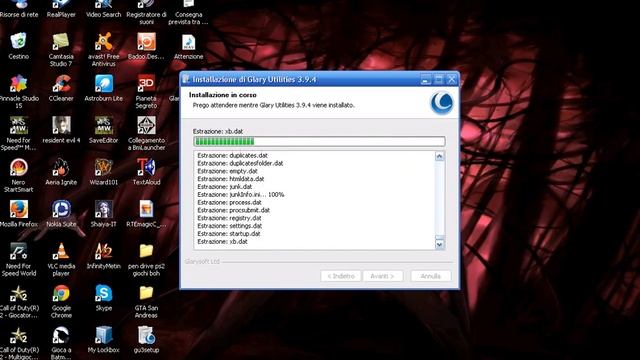
Task: Click the RealPlayer desktop shortcut
Action: (x=61, y=5)
